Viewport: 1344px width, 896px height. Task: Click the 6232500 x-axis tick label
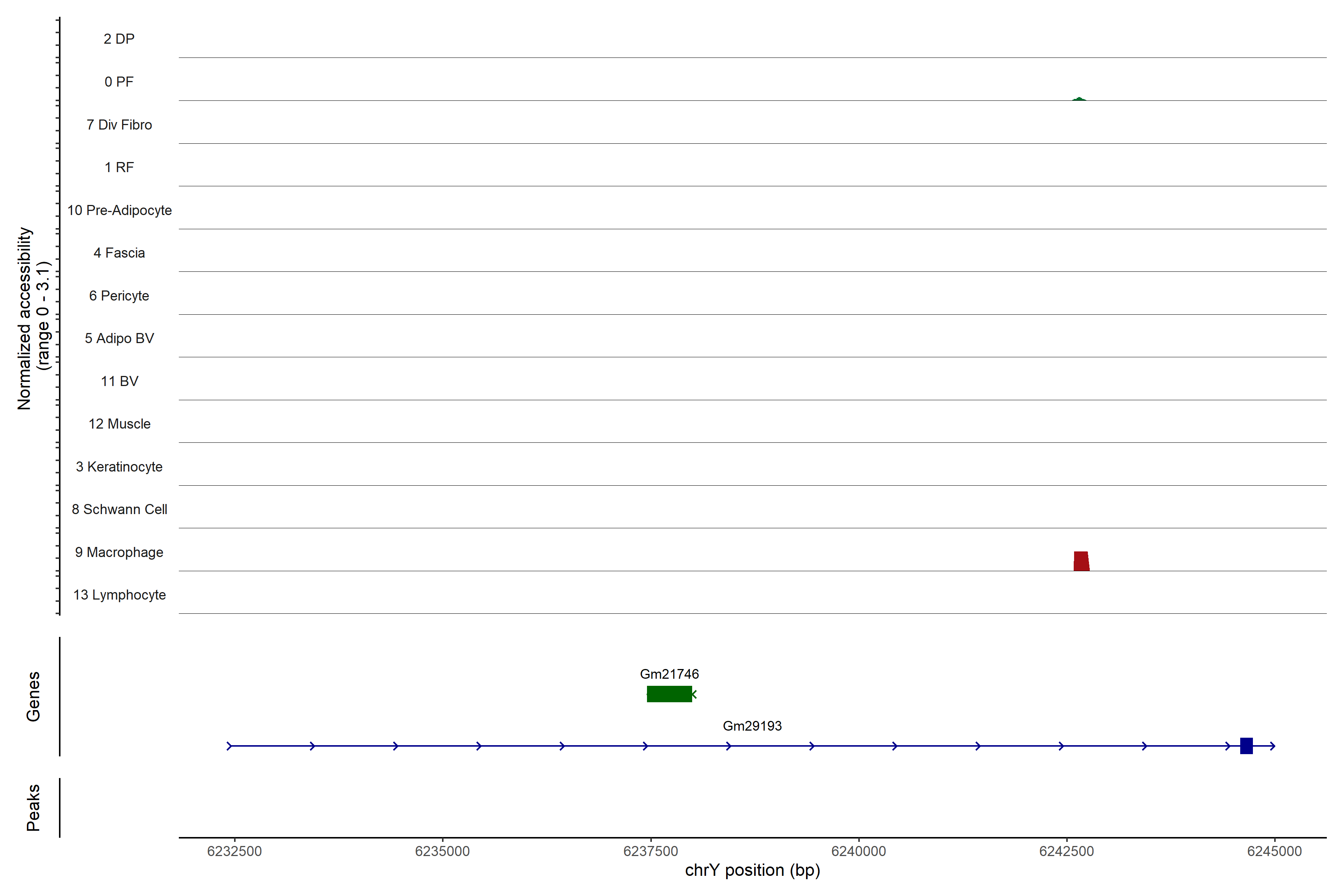[x=234, y=851]
